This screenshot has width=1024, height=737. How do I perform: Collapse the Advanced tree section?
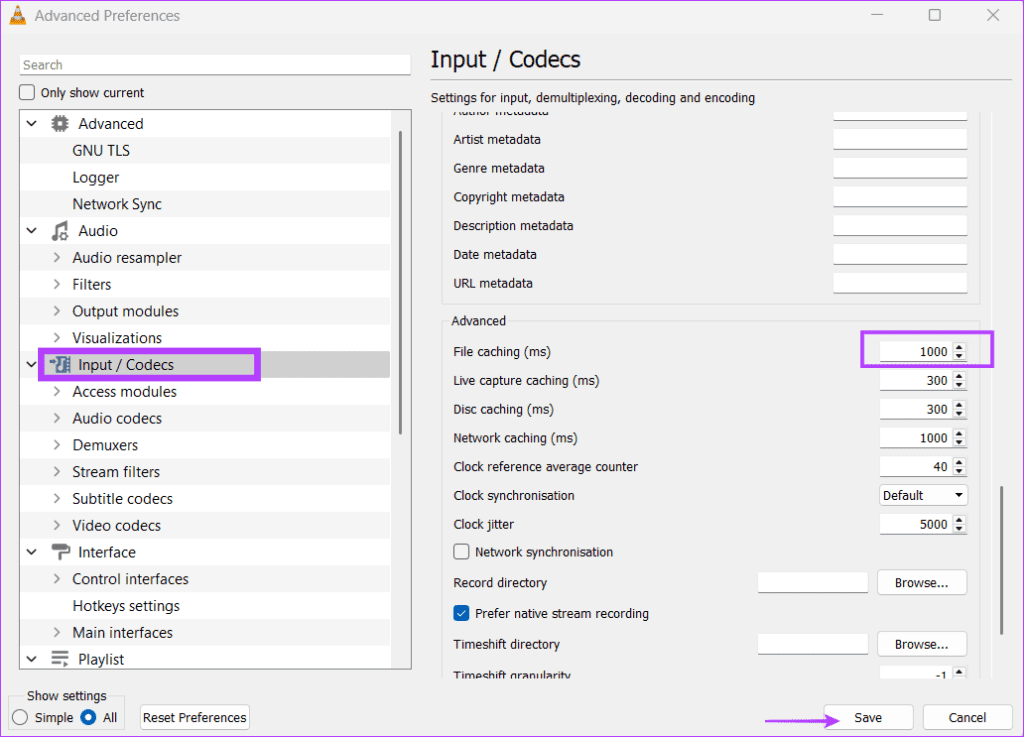click(31, 123)
